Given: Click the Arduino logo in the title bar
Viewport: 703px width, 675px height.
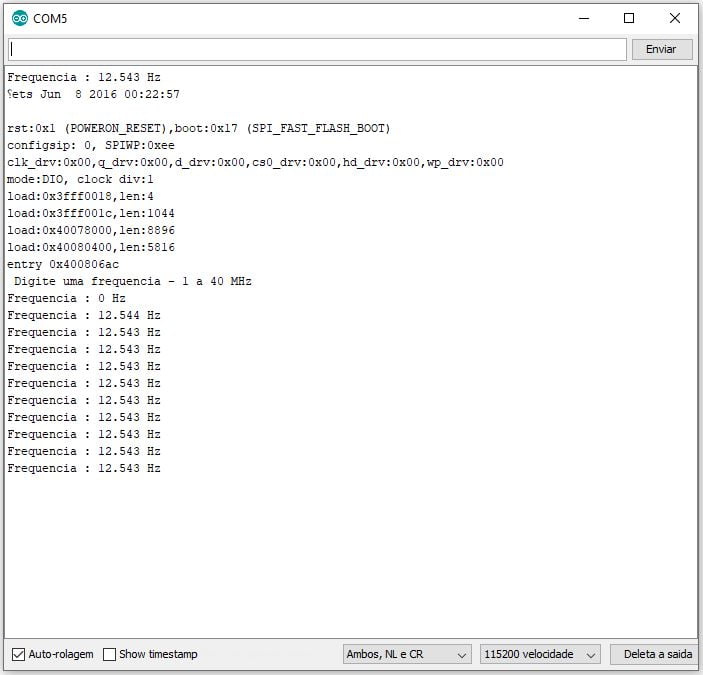Looking at the screenshot, I should pos(20,18).
